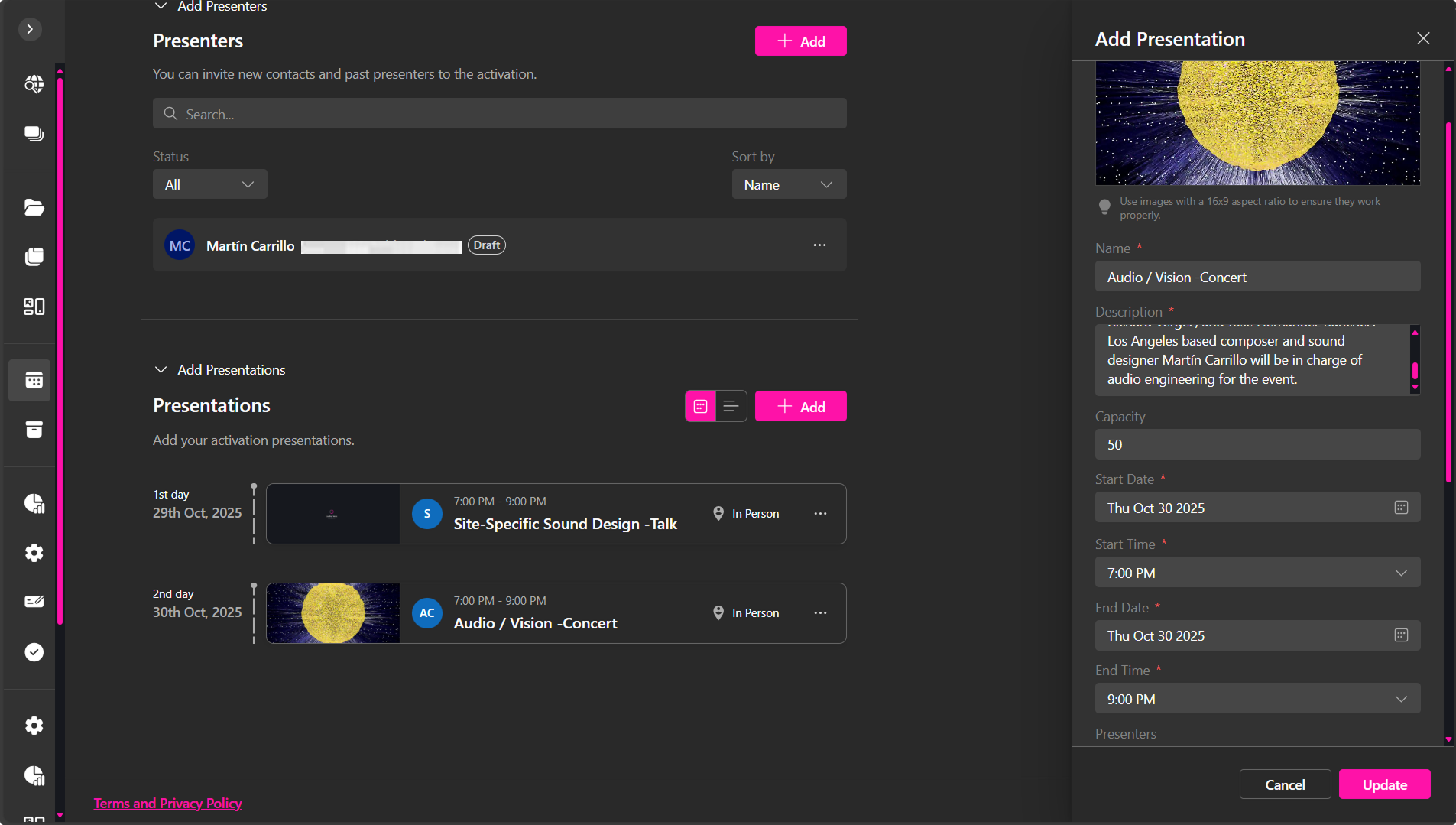This screenshot has height=825, width=1456.
Task: Click the Update button
Action: (x=1384, y=784)
